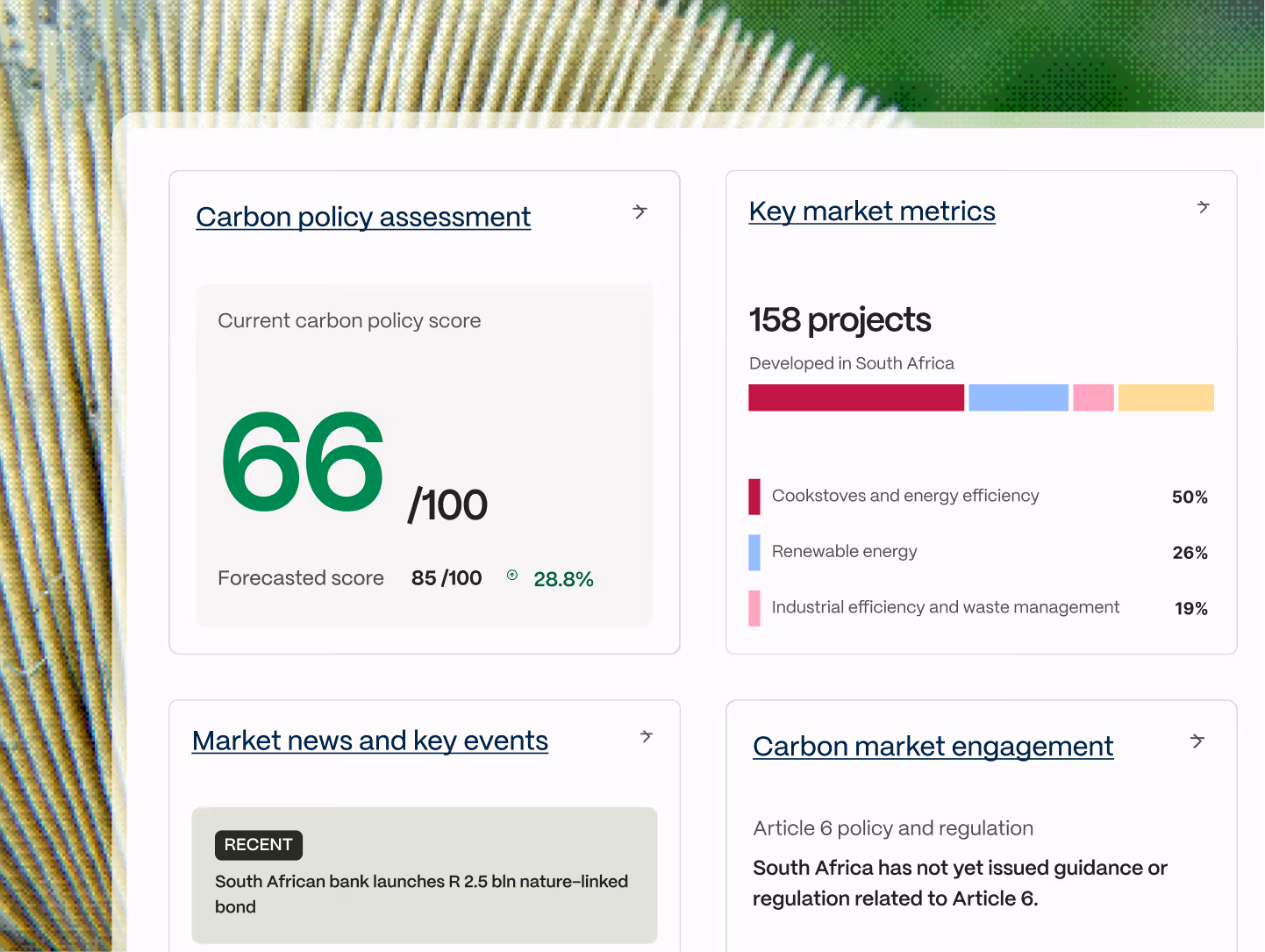Click arrow icon on Key market metrics card
Viewport: 1265px width, 952px height.
click(x=1204, y=207)
